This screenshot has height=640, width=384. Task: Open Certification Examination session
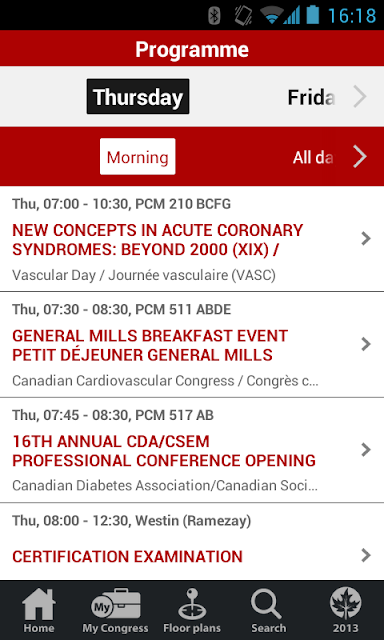(x=192, y=542)
